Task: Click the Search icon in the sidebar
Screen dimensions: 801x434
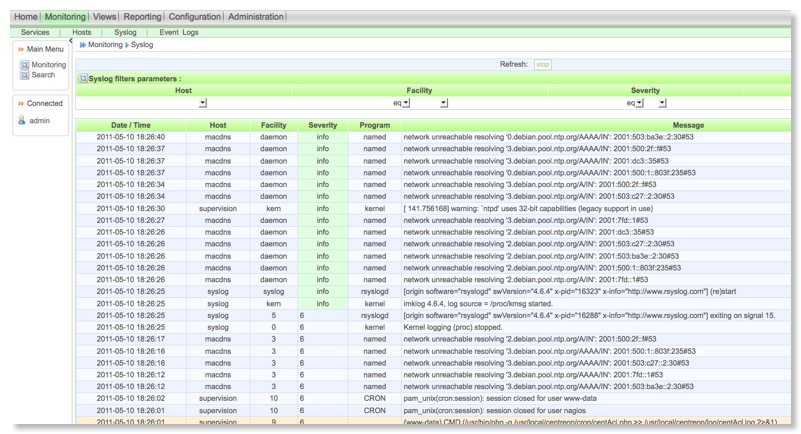Action: pos(24,75)
